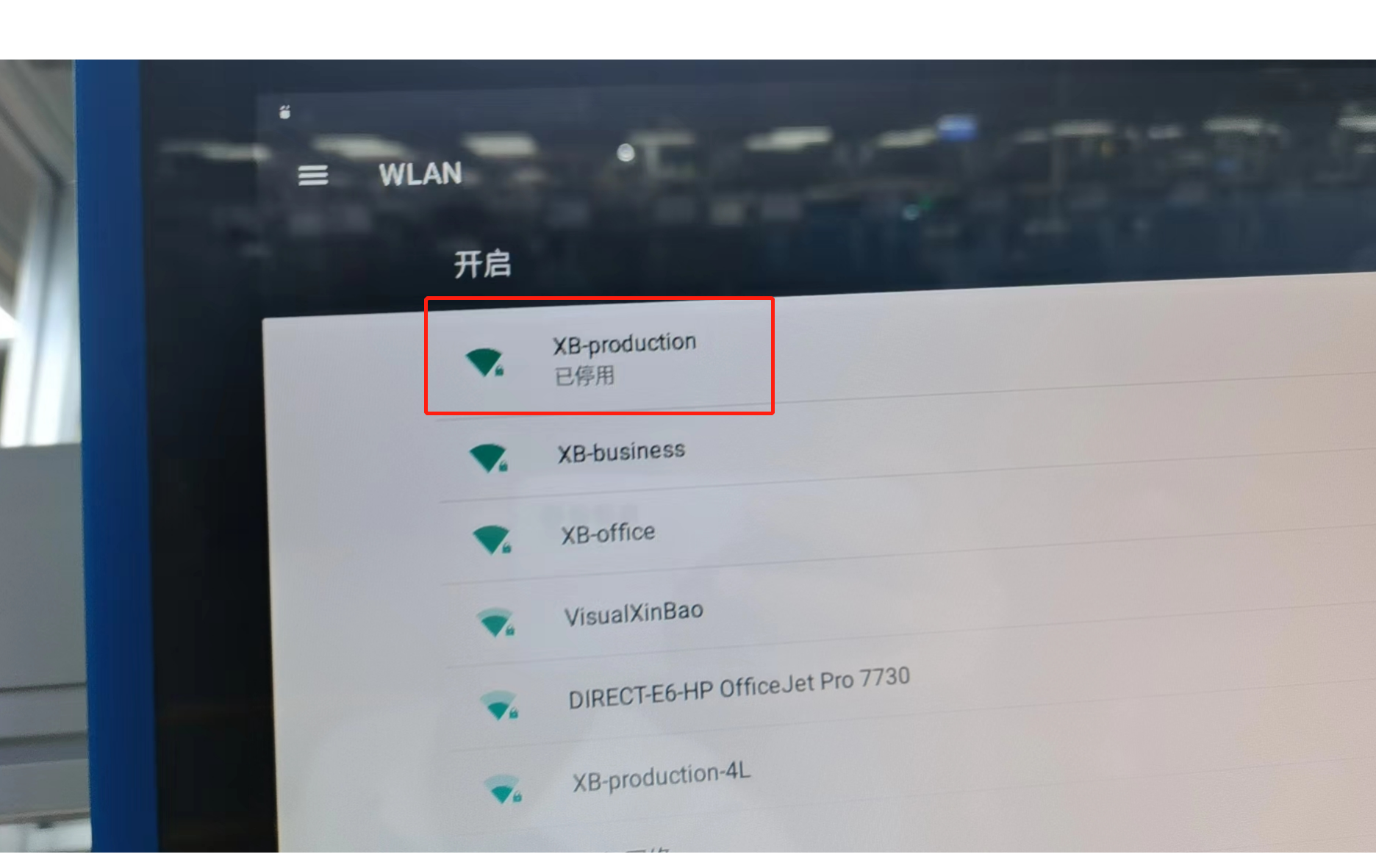Tap the HP OfficeJet Wi-Fi signal icon
The height and width of the screenshot is (868, 1376).
point(499,705)
